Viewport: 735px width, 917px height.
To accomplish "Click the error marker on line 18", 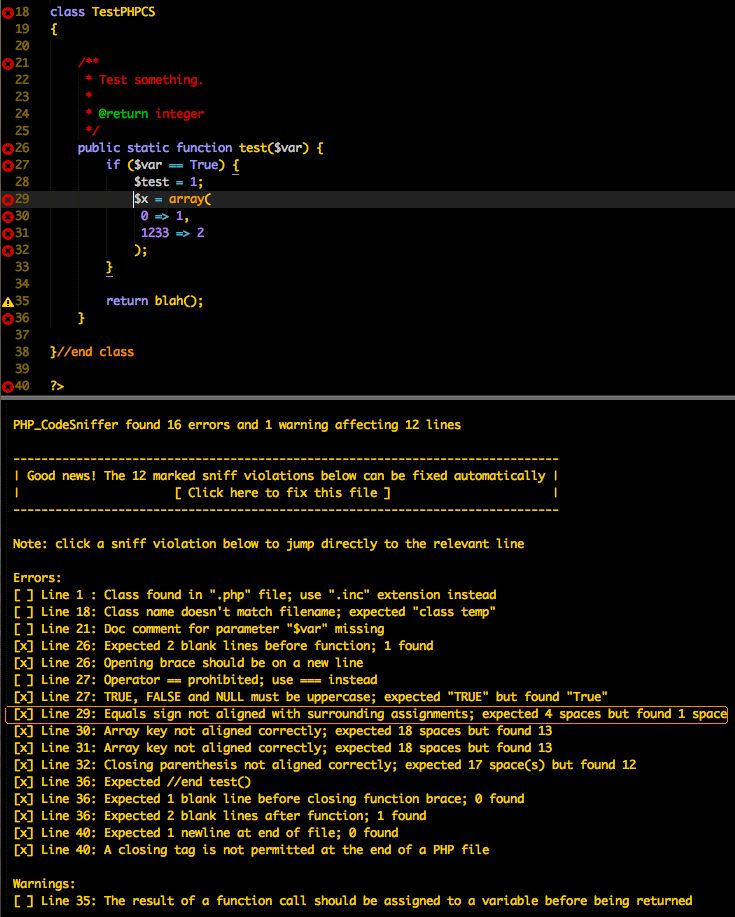I will pyautogui.click(x=8, y=12).
